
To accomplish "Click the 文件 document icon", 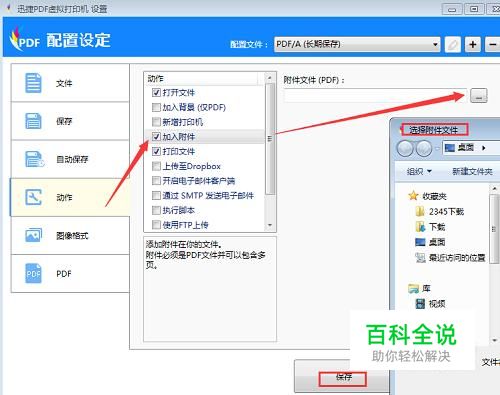I will click(33, 83).
